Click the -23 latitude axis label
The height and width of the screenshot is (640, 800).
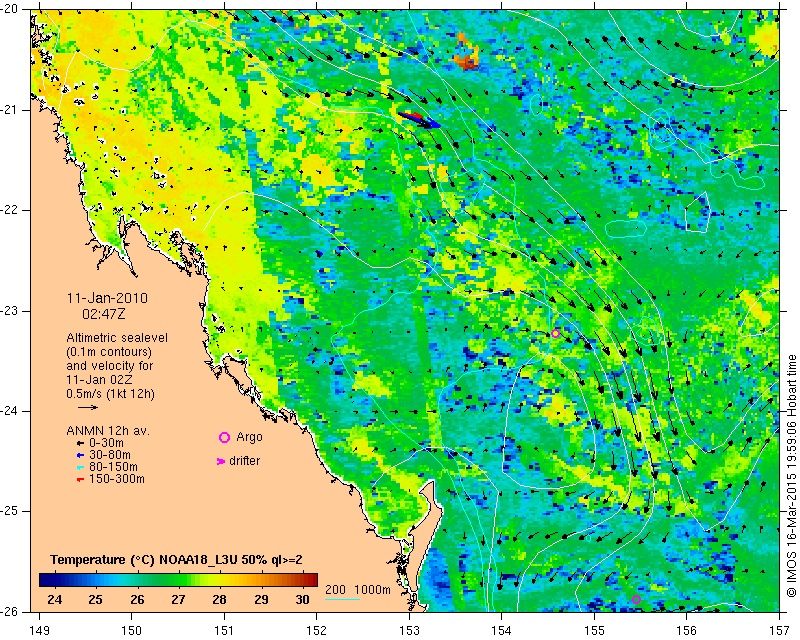(x=9, y=310)
